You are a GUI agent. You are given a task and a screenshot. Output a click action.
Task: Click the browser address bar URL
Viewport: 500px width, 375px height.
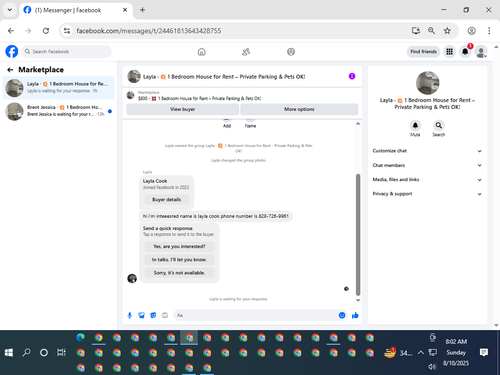149,31
